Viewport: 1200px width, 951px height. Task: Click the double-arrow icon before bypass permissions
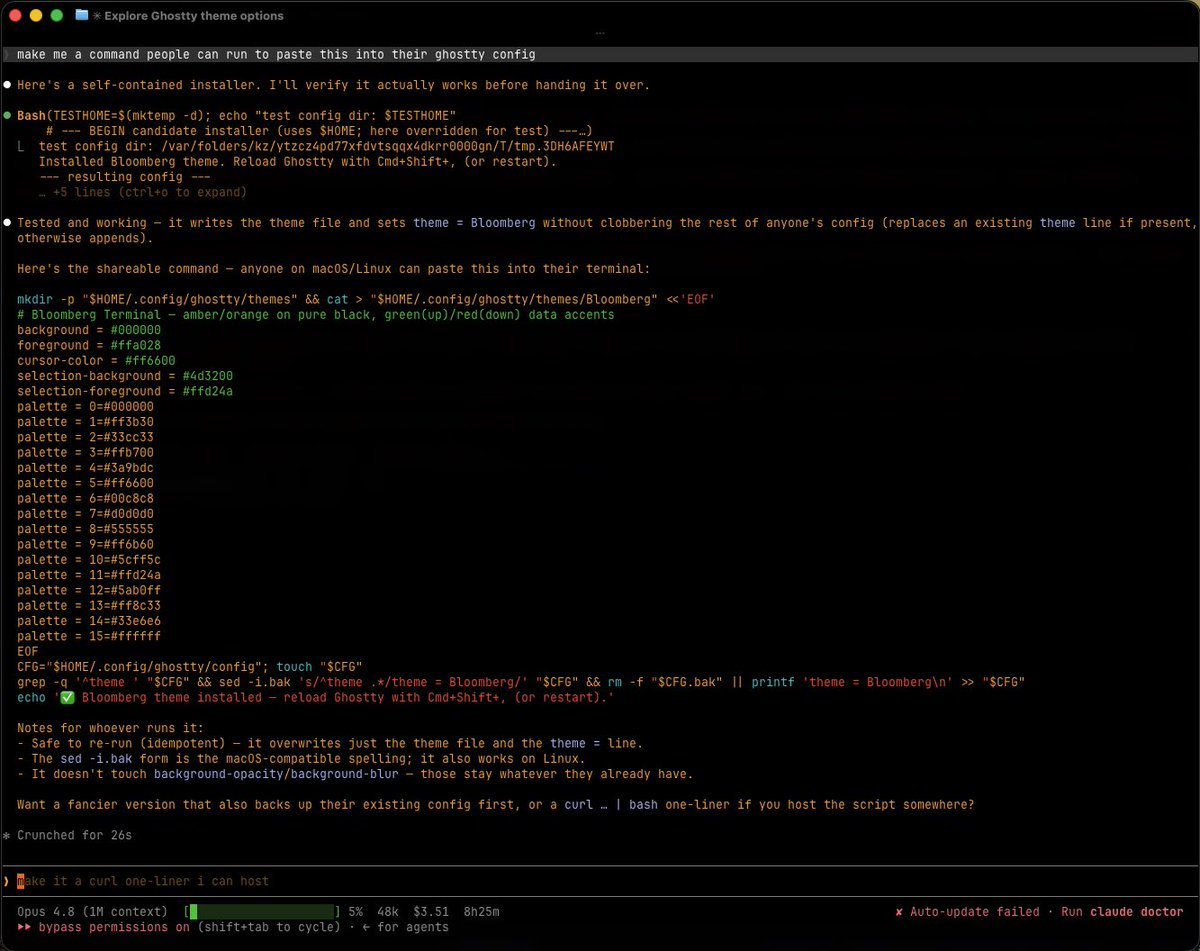[24, 928]
